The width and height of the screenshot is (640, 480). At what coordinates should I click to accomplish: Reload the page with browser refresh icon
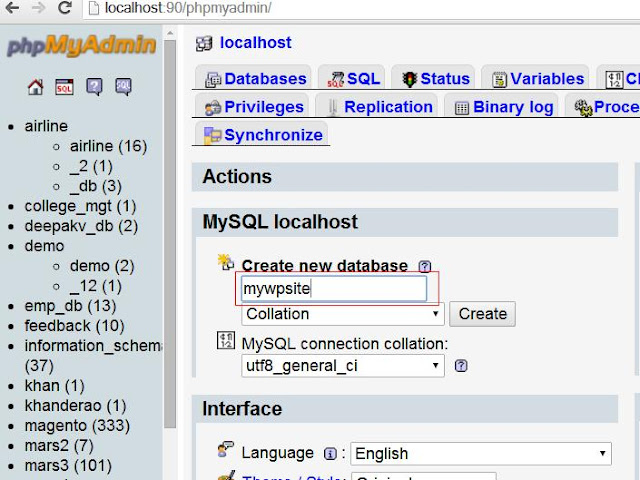(64, 9)
